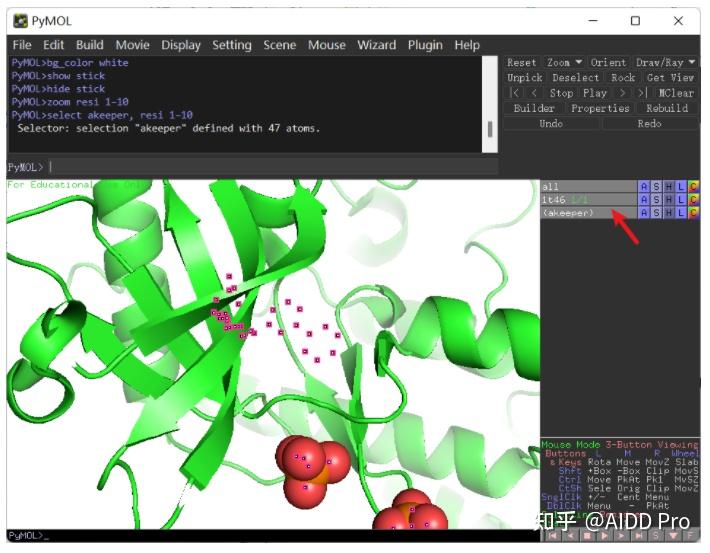Click bottom-bar rewind to start icon
Viewport: 710px width, 553px height.
[552, 536]
